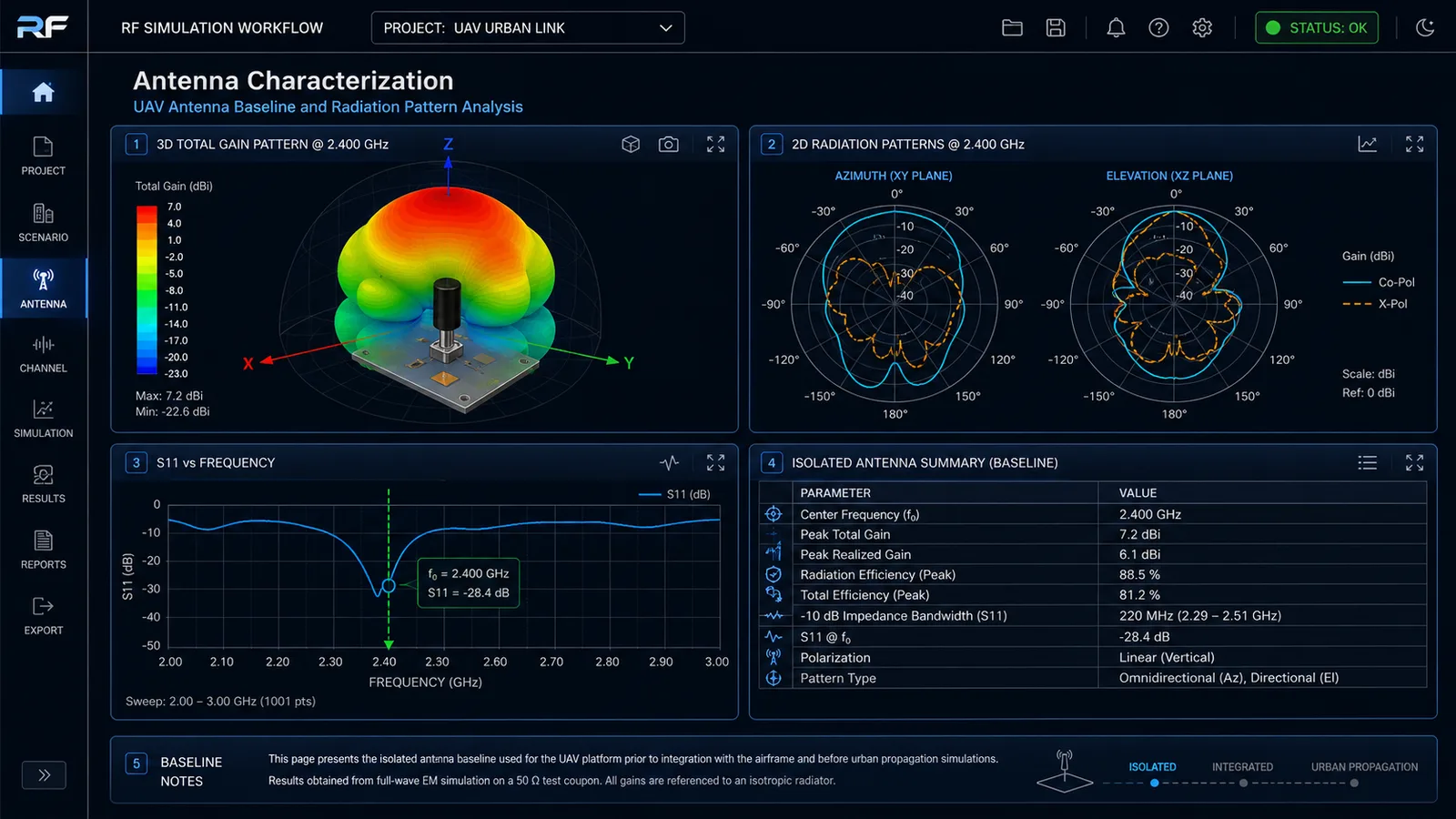Click '220 MHz (2.29 – 2.51 GHz)' value
The width and height of the screenshot is (1456, 819).
(1200, 616)
